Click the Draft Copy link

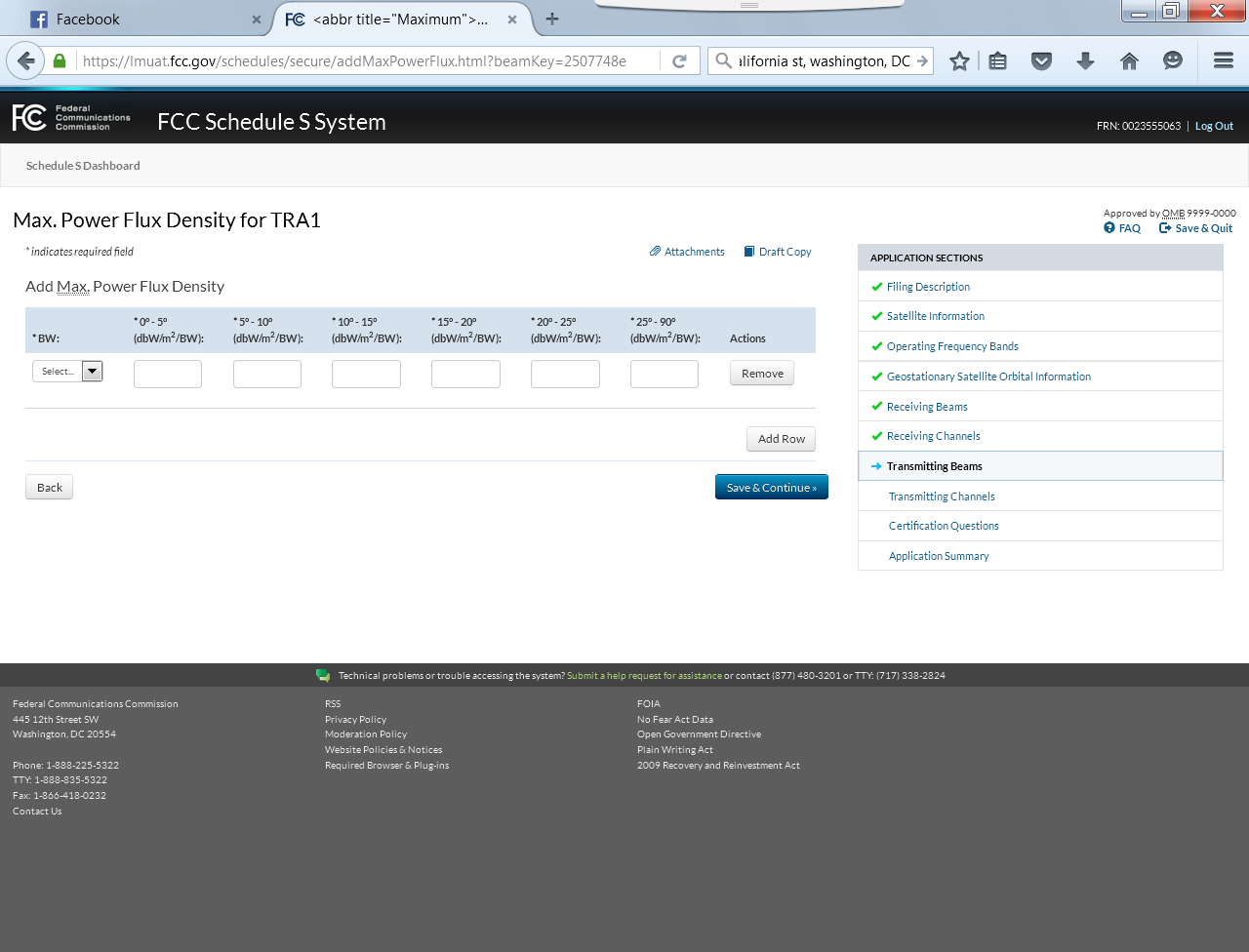tap(778, 252)
